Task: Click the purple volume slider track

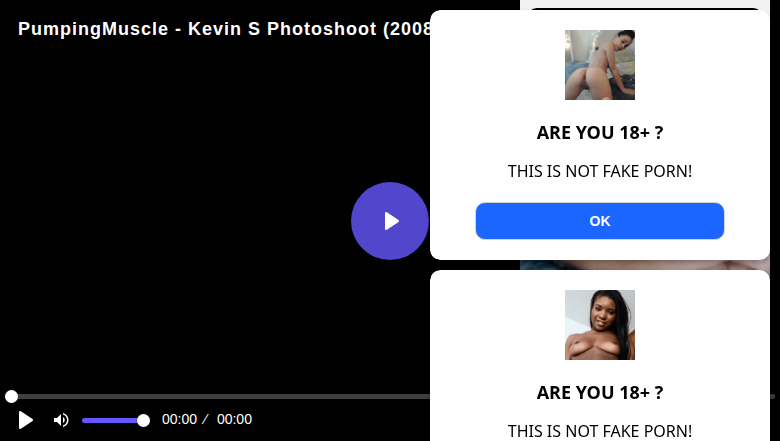Action: point(113,421)
